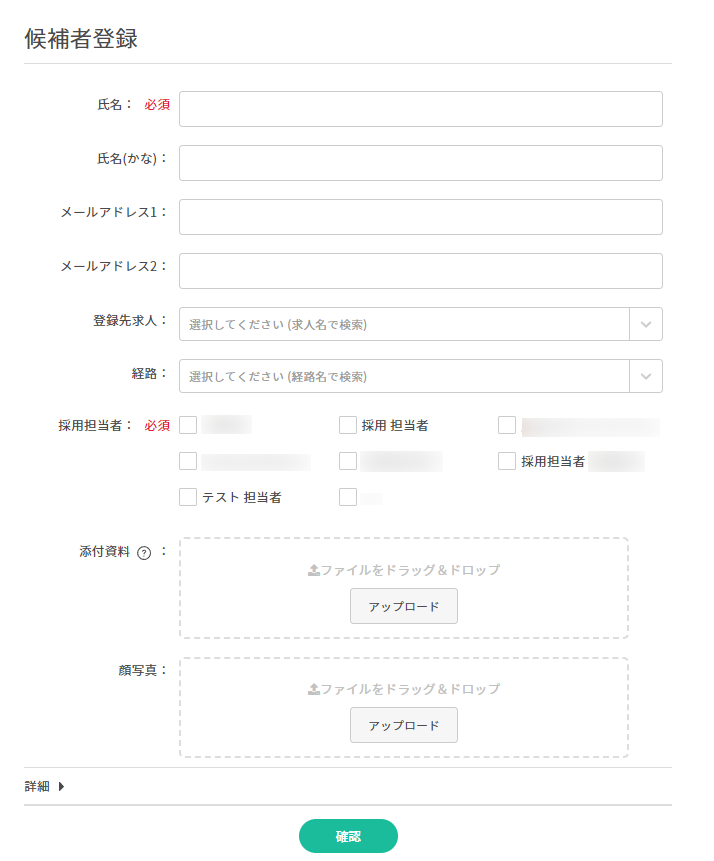Click the 確認 button
Screen dimensions: 714x861
click(x=348, y=836)
